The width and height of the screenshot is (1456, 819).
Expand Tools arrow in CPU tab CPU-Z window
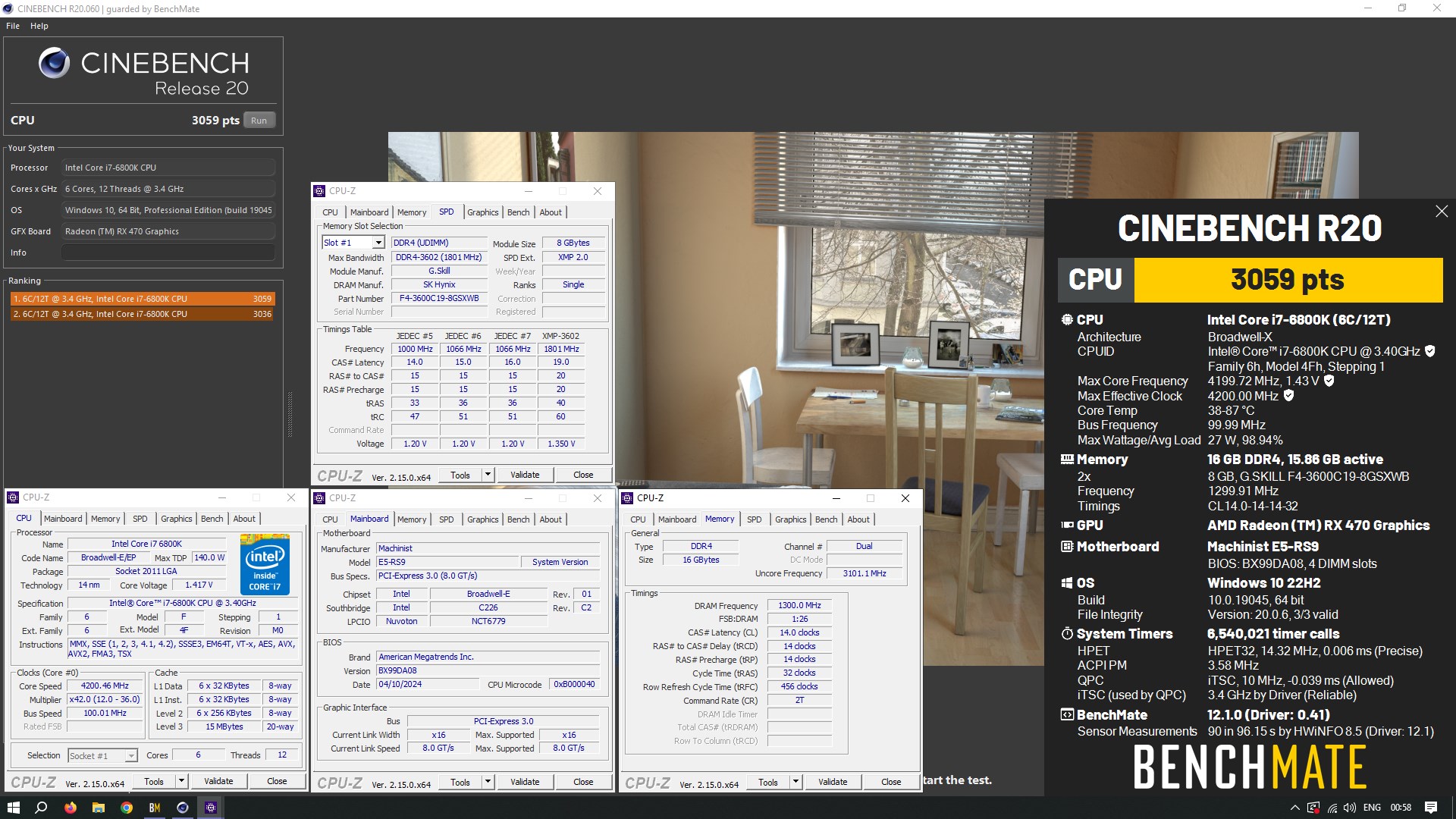coord(181,781)
